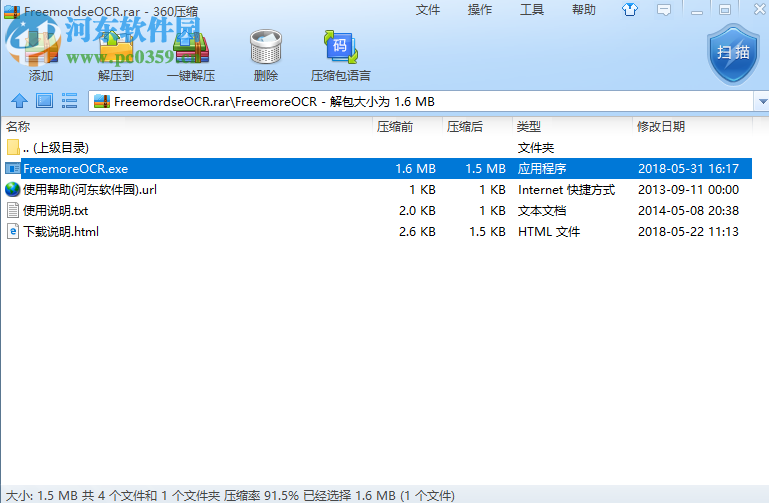Viewport: 769px width, 503px height.
Task: Click the FreemoreOCR.exe file icon
Action: 13,169
